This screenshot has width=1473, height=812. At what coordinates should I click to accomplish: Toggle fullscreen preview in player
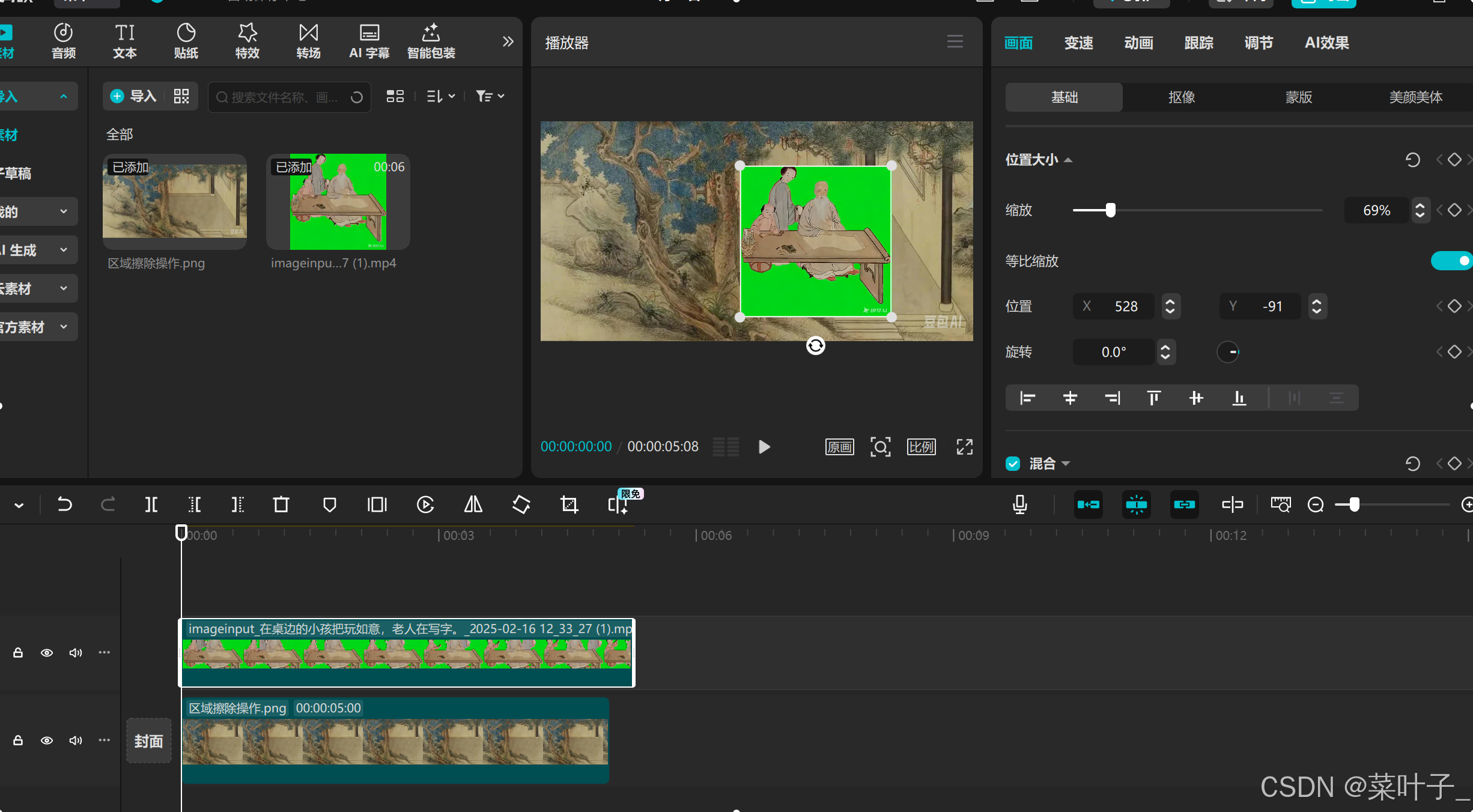coord(964,447)
